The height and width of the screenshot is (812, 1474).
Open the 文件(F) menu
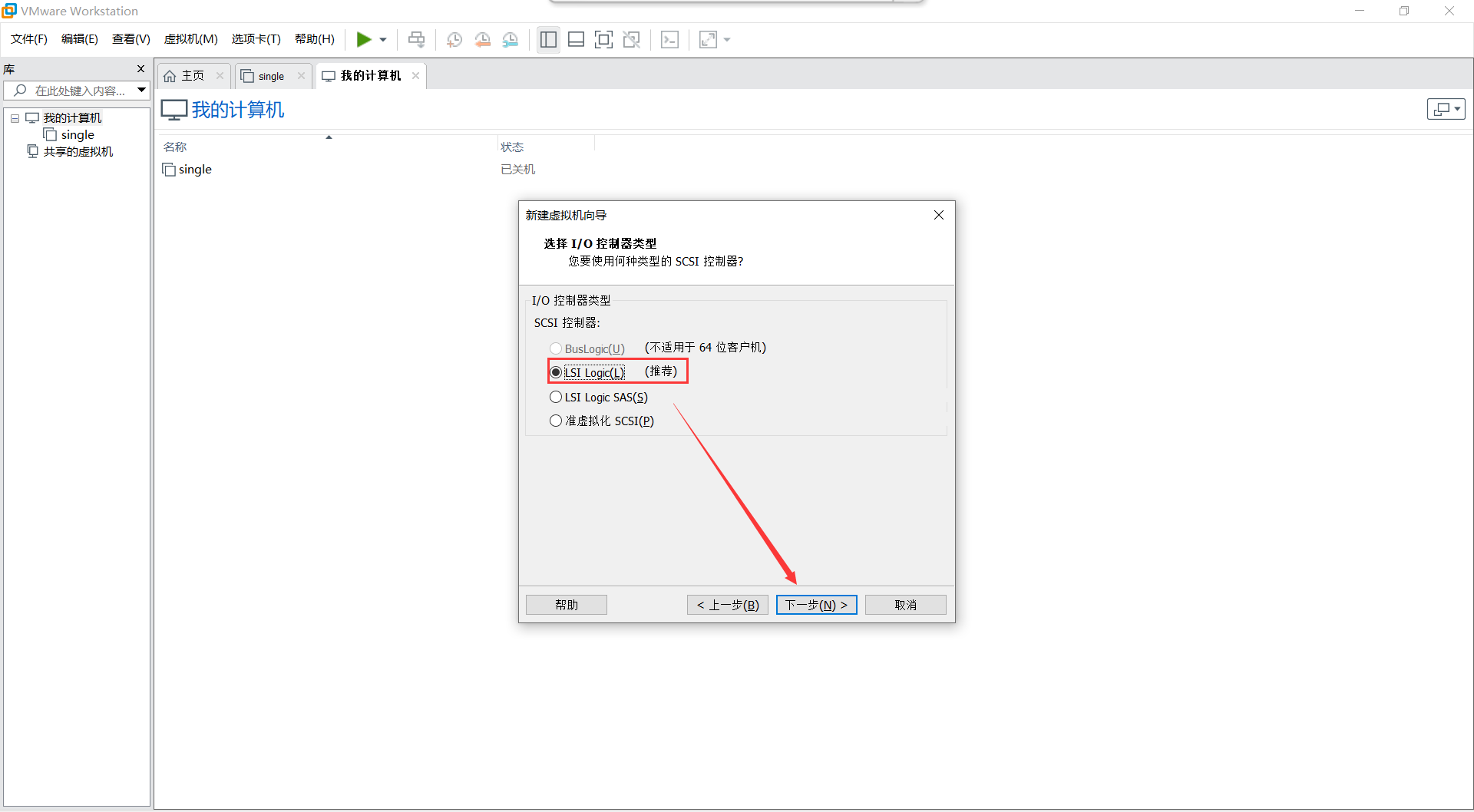[x=29, y=39]
